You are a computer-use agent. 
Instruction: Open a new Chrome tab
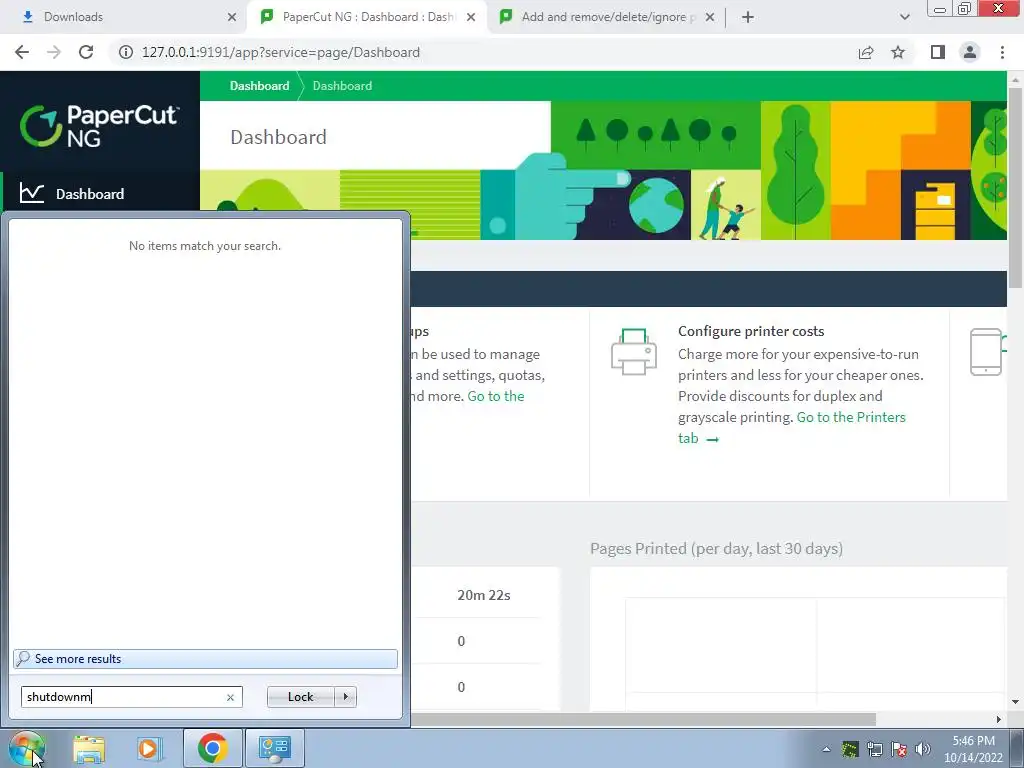748,17
